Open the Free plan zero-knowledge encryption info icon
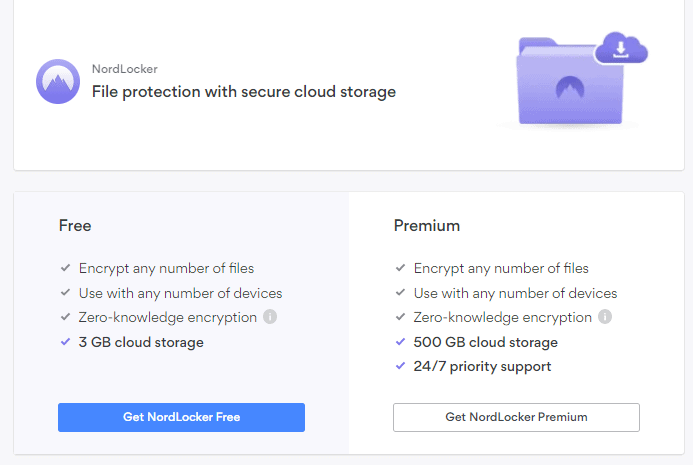The image size is (693, 465). coord(270,318)
